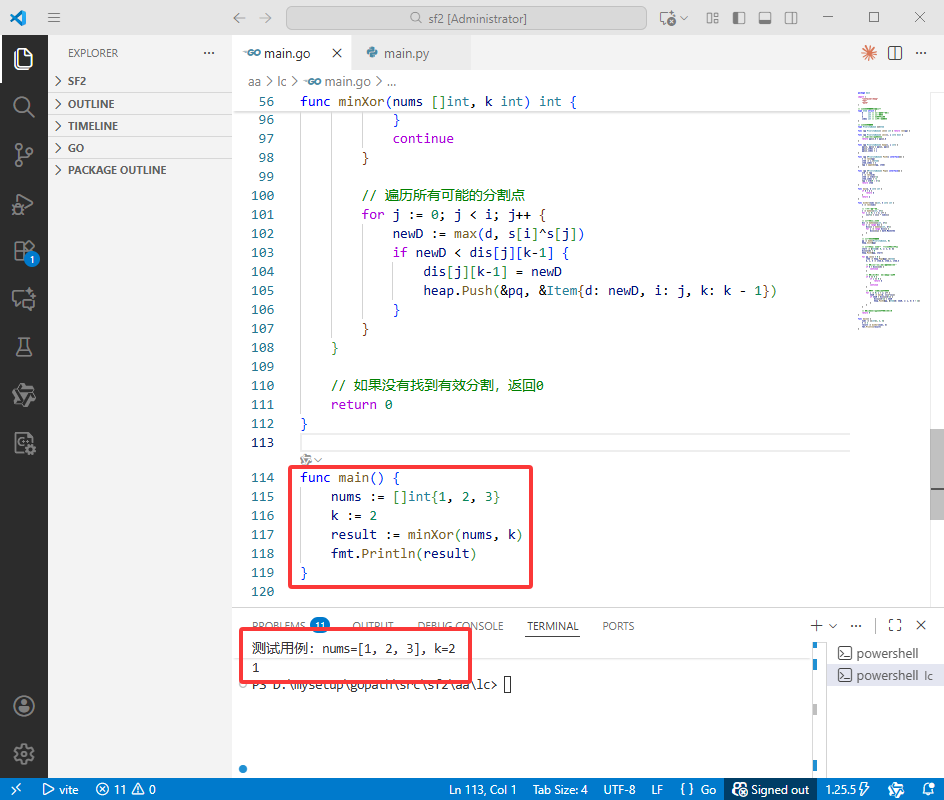Open remote window indicator in status bar
Image resolution: width=944 pixels, height=800 pixels.
point(16,789)
